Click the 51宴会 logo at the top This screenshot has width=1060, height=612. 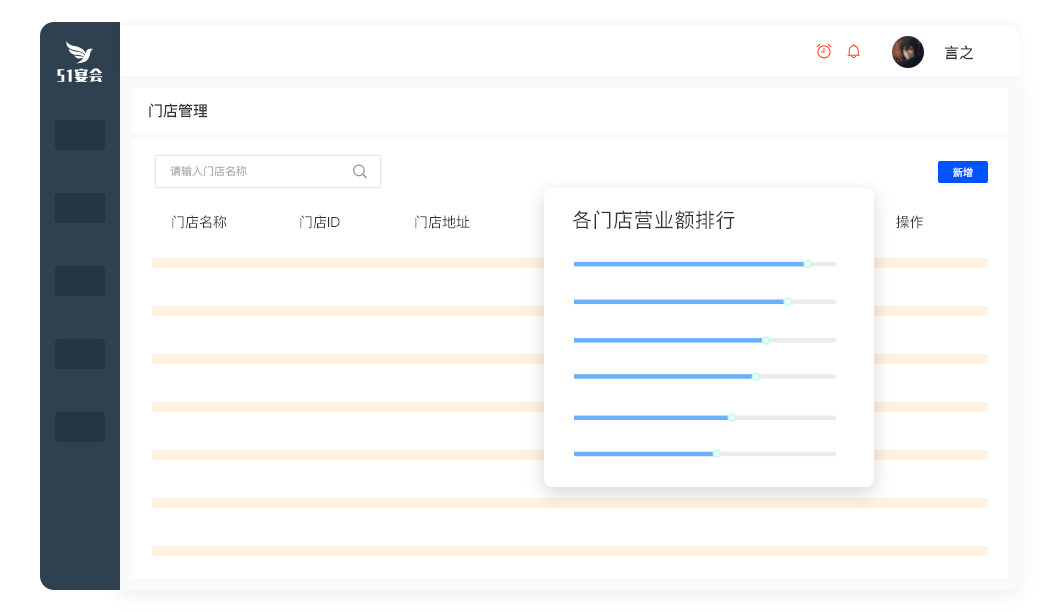(x=79, y=60)
